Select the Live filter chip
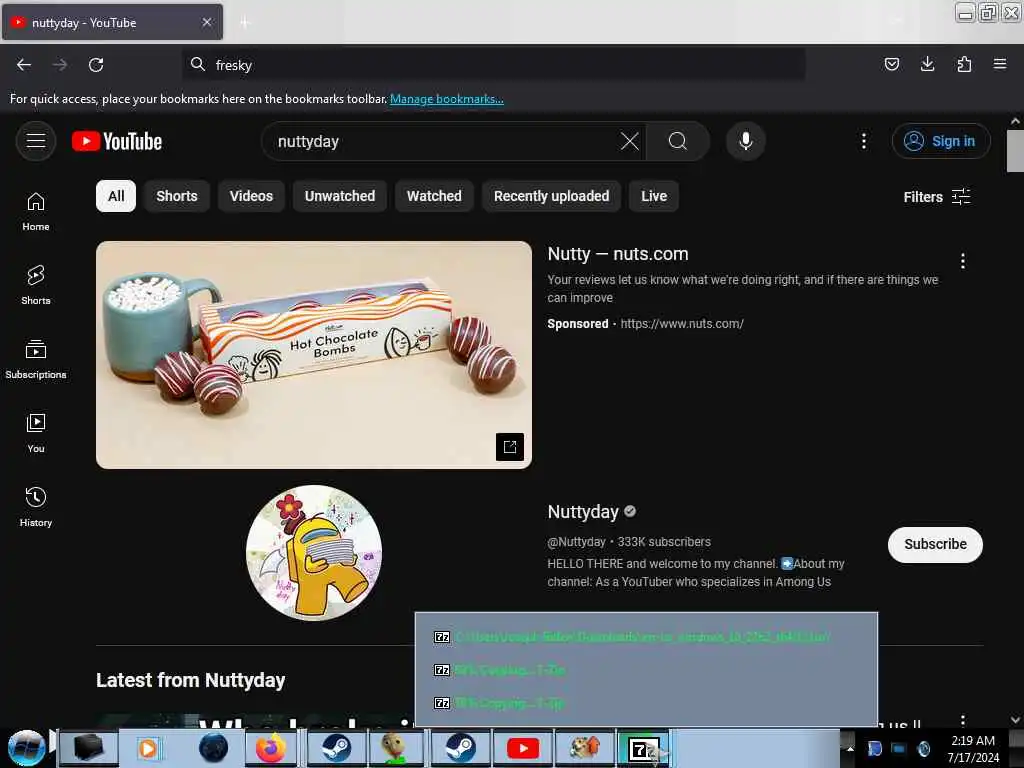The image size is (1024, 768). click(654, 196)
